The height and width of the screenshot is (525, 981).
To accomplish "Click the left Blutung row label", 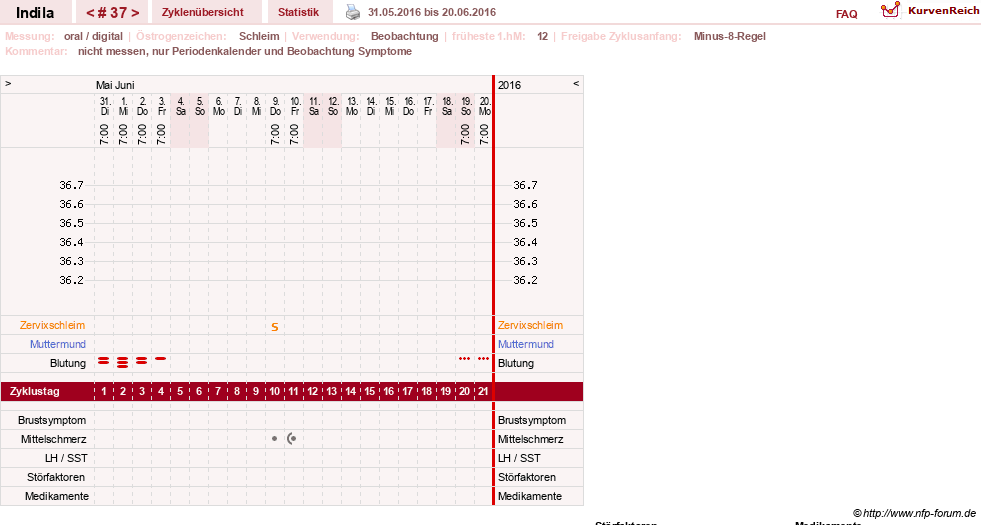I will click(68, 363).
